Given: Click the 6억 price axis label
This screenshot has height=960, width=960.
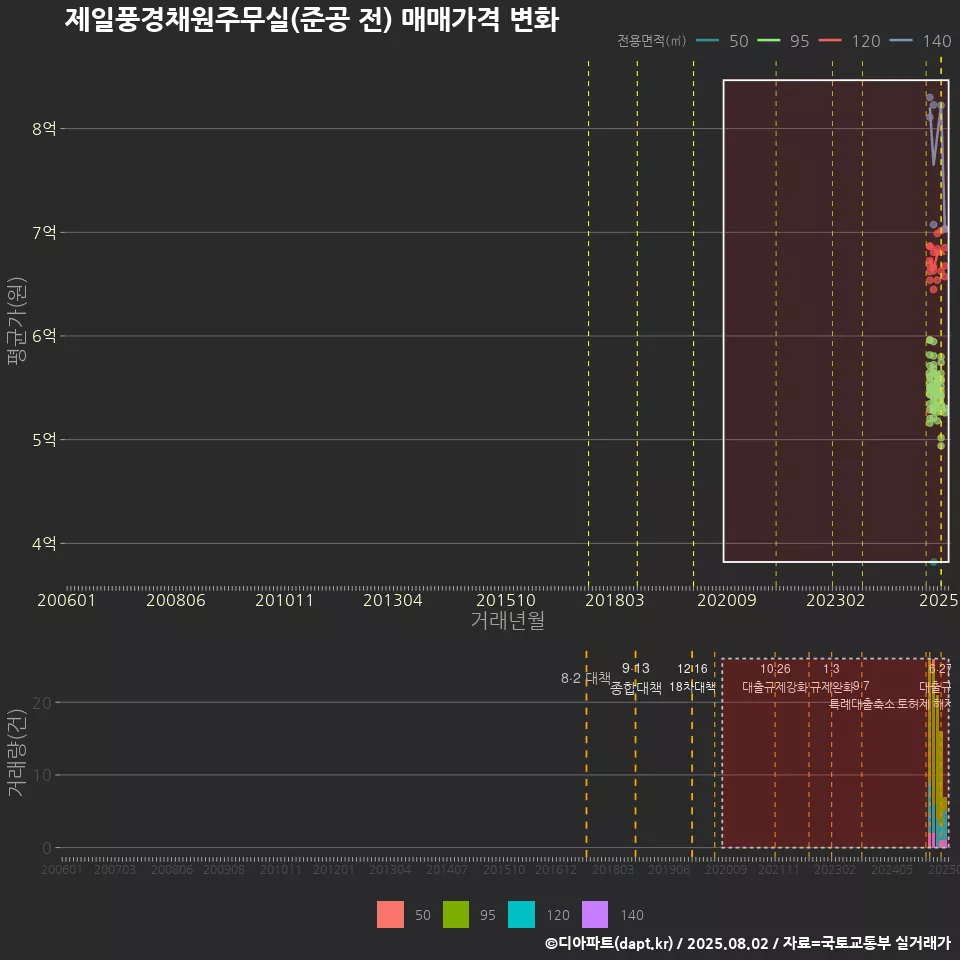Looking at the screenshot, I should click(x=44, y=336).
